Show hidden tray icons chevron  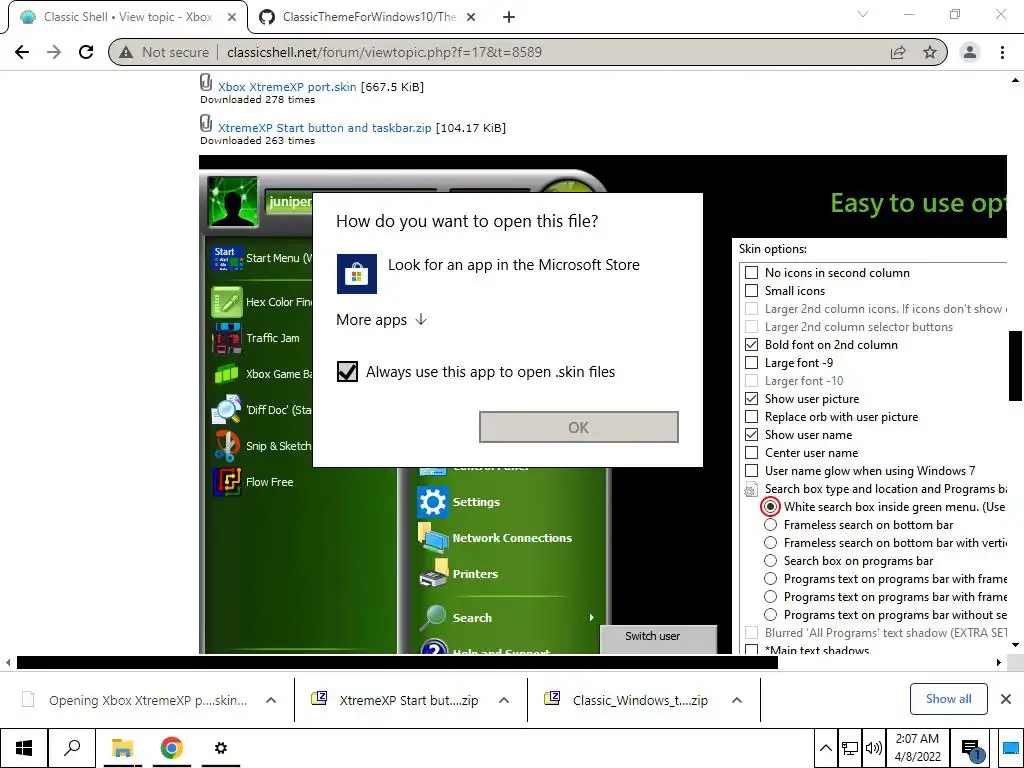[x=825, y=748]
